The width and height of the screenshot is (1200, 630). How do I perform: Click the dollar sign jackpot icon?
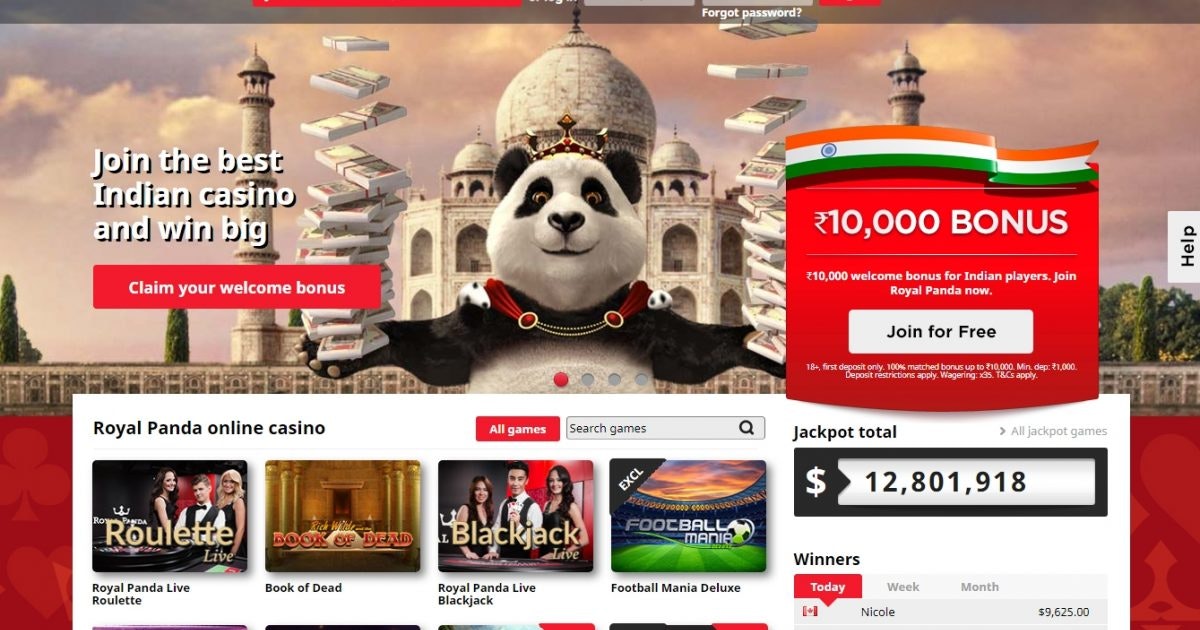click(x=816, y=482)
